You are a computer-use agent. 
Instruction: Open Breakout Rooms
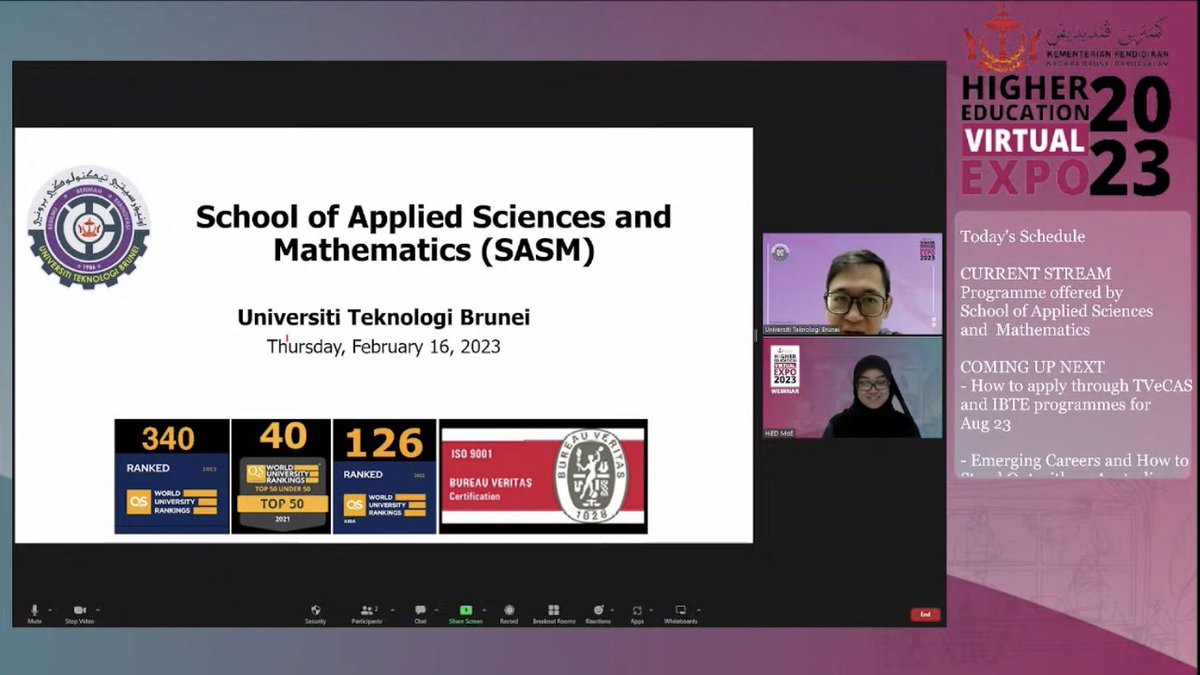point(553,613)
